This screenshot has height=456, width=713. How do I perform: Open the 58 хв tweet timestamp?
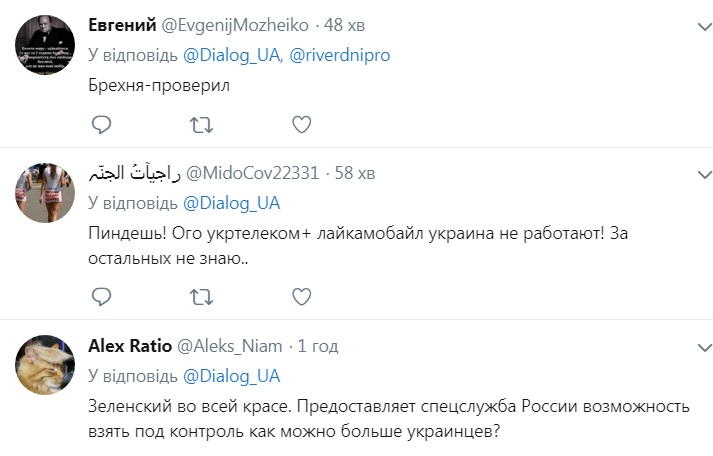coord(355,173)
